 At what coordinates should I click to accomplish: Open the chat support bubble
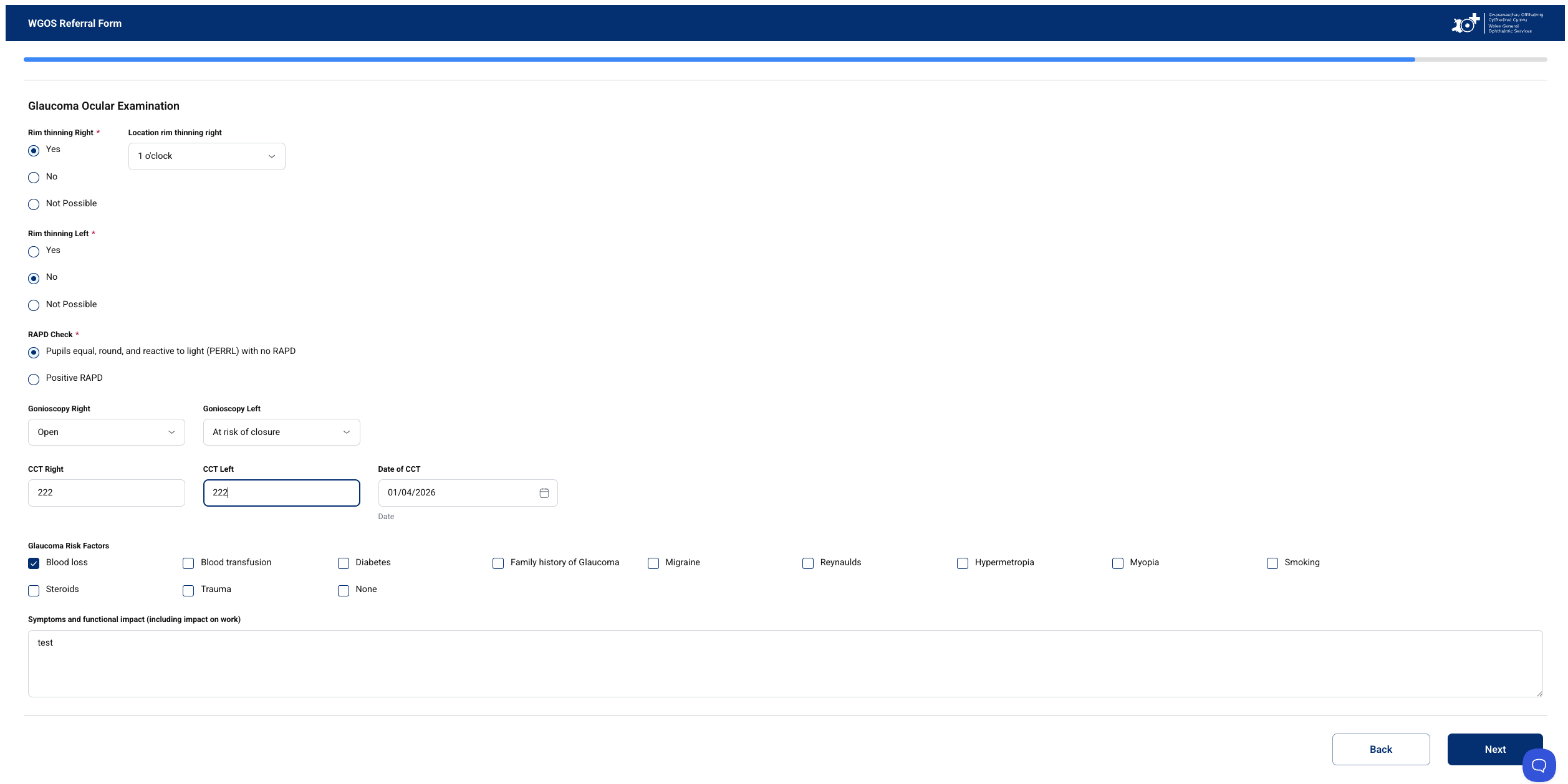(x=1539, y=765)
